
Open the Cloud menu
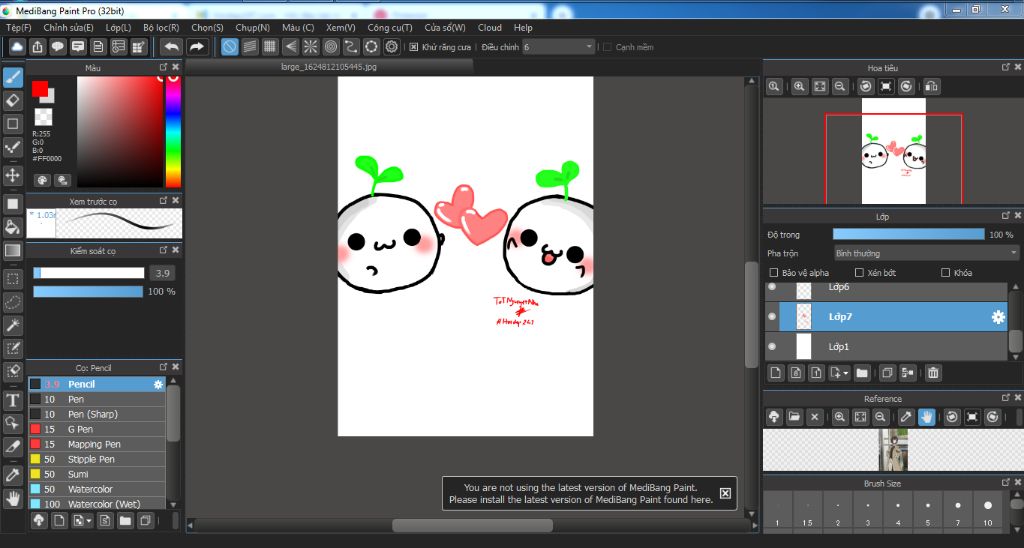[490, 27]
